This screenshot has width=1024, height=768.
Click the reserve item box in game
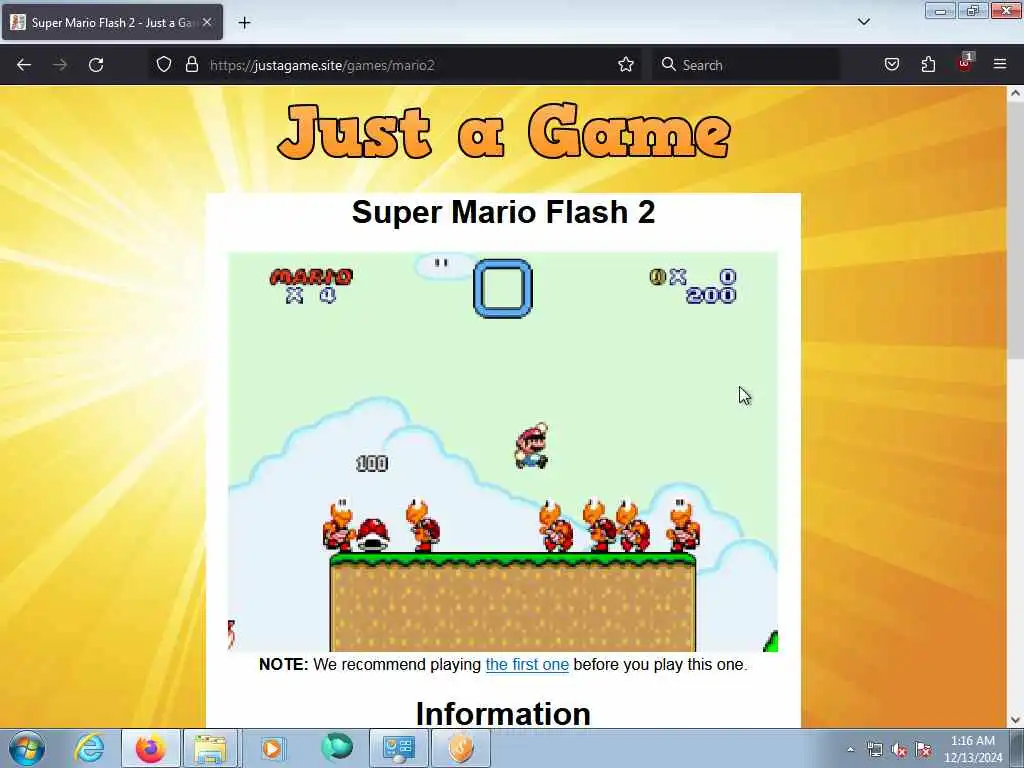(x=503, y=288)
